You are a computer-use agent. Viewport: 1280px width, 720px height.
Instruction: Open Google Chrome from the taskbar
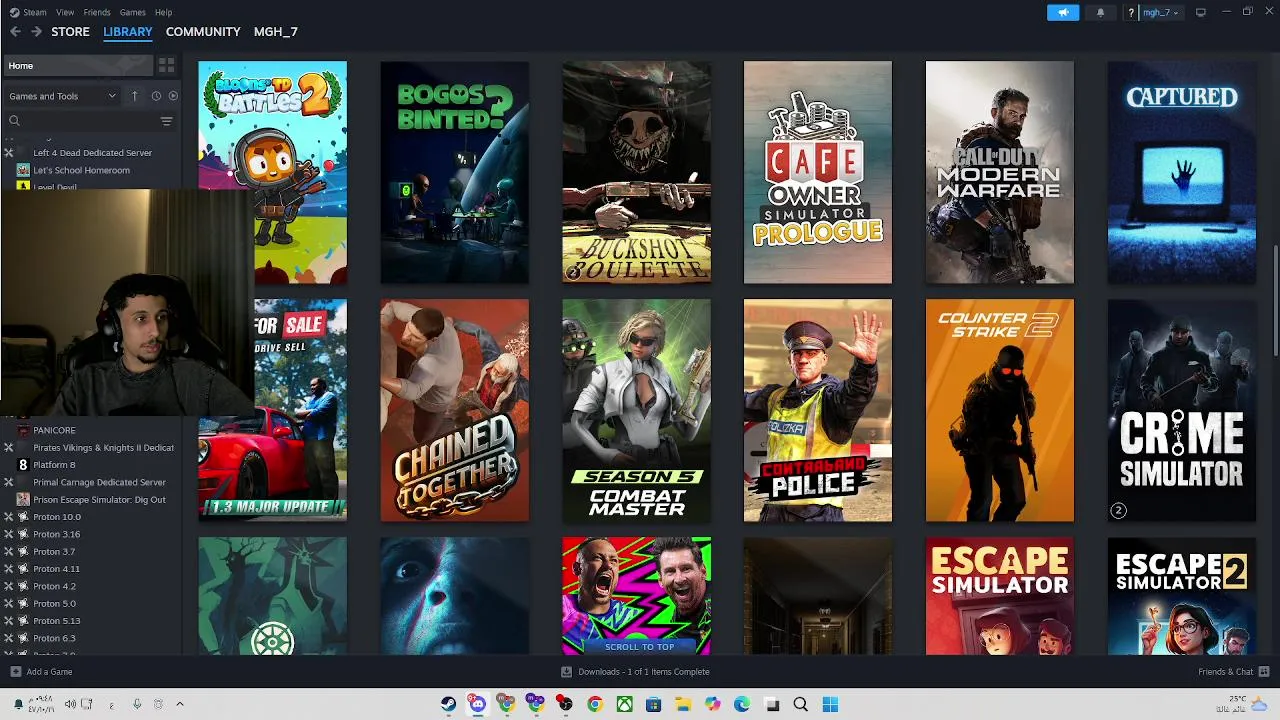point(595,704)
